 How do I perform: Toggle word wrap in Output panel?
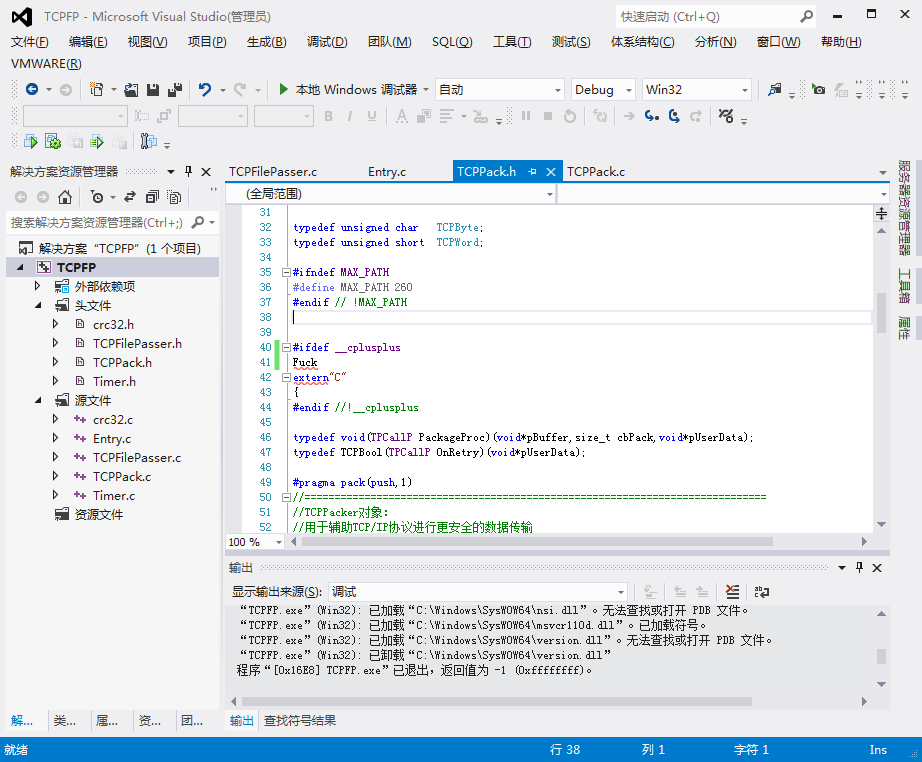761,592
